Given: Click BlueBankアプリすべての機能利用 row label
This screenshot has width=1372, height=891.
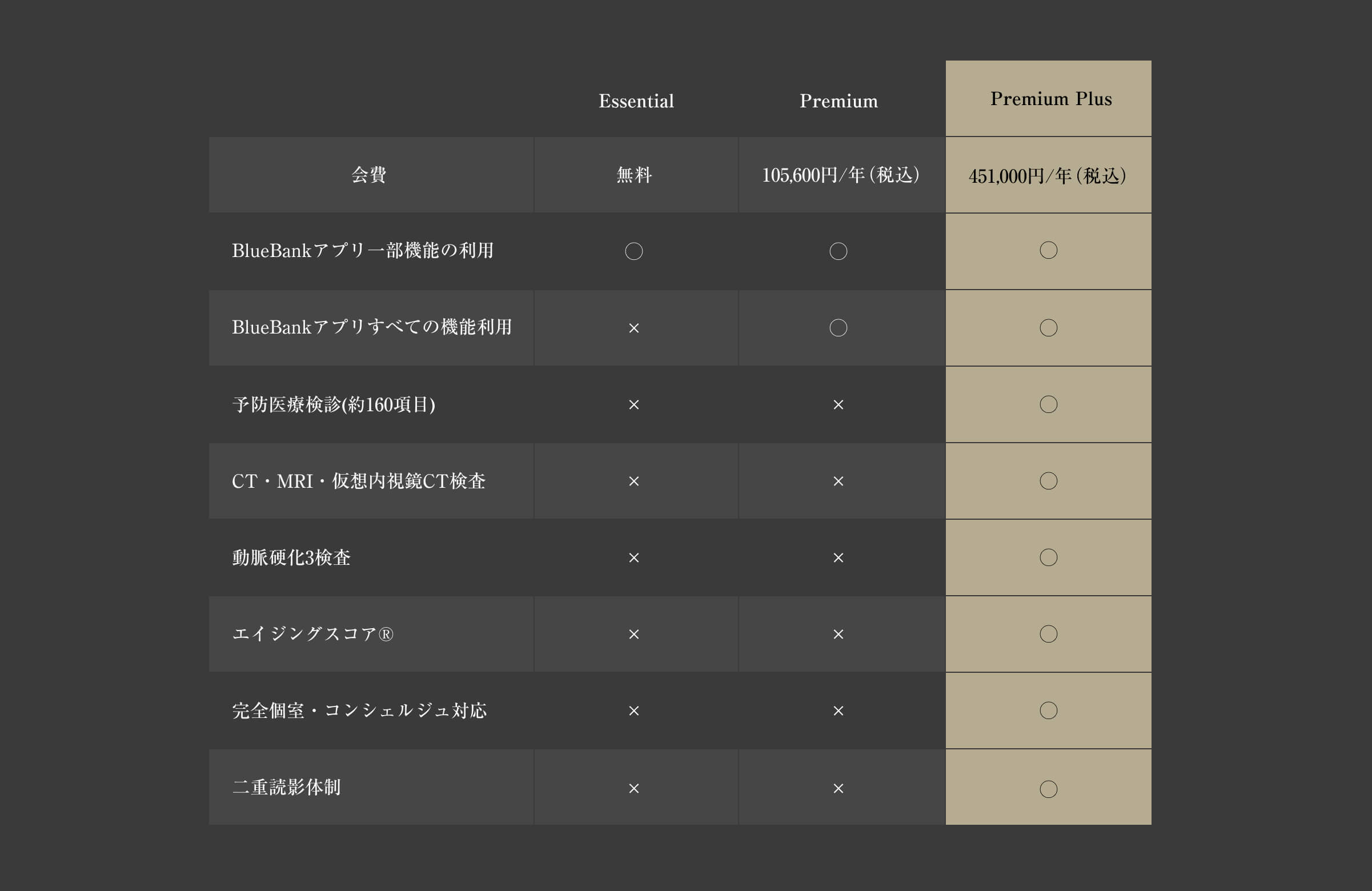Looking at the screenshot, I should point(372,327).
